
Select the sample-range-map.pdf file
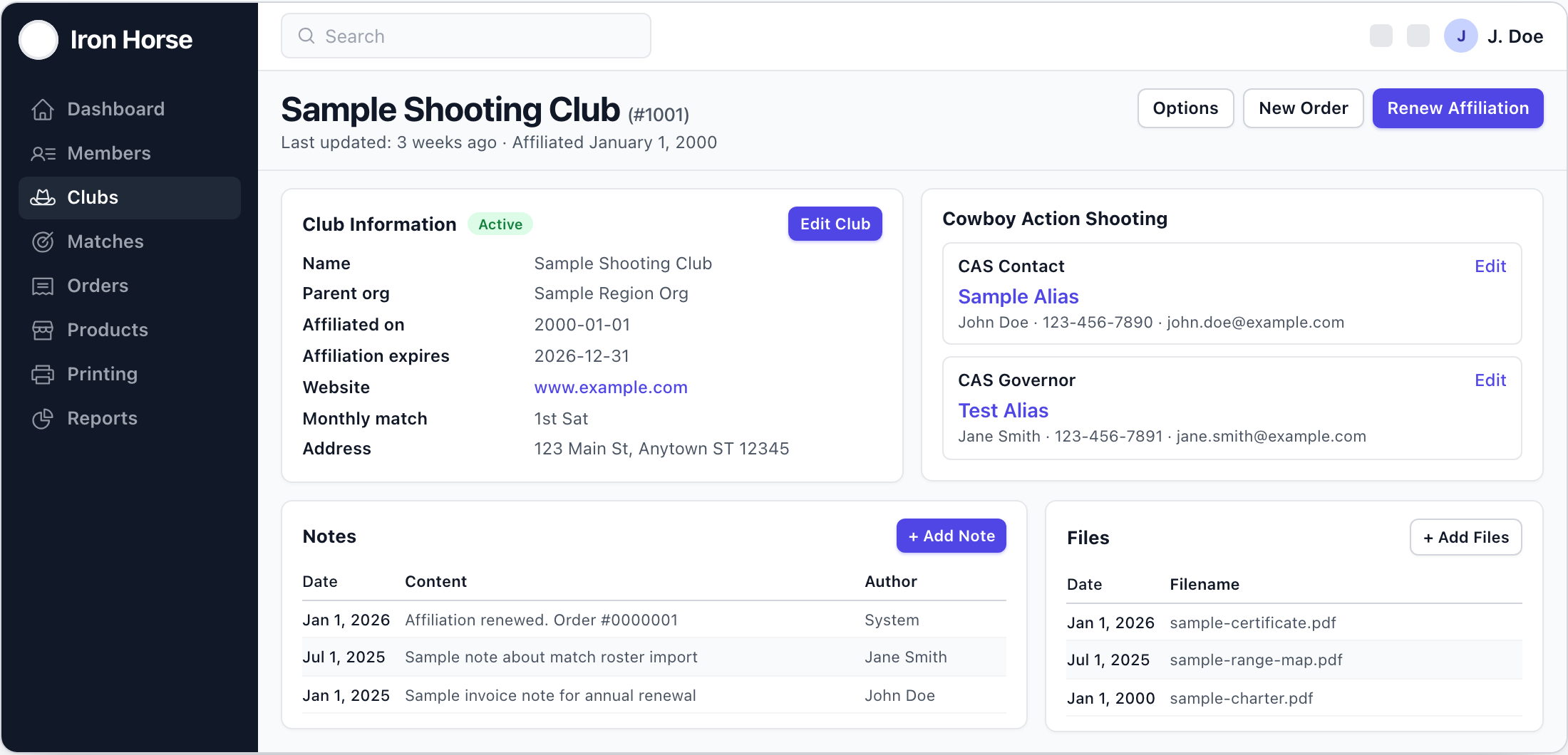tap(1256, 660)
